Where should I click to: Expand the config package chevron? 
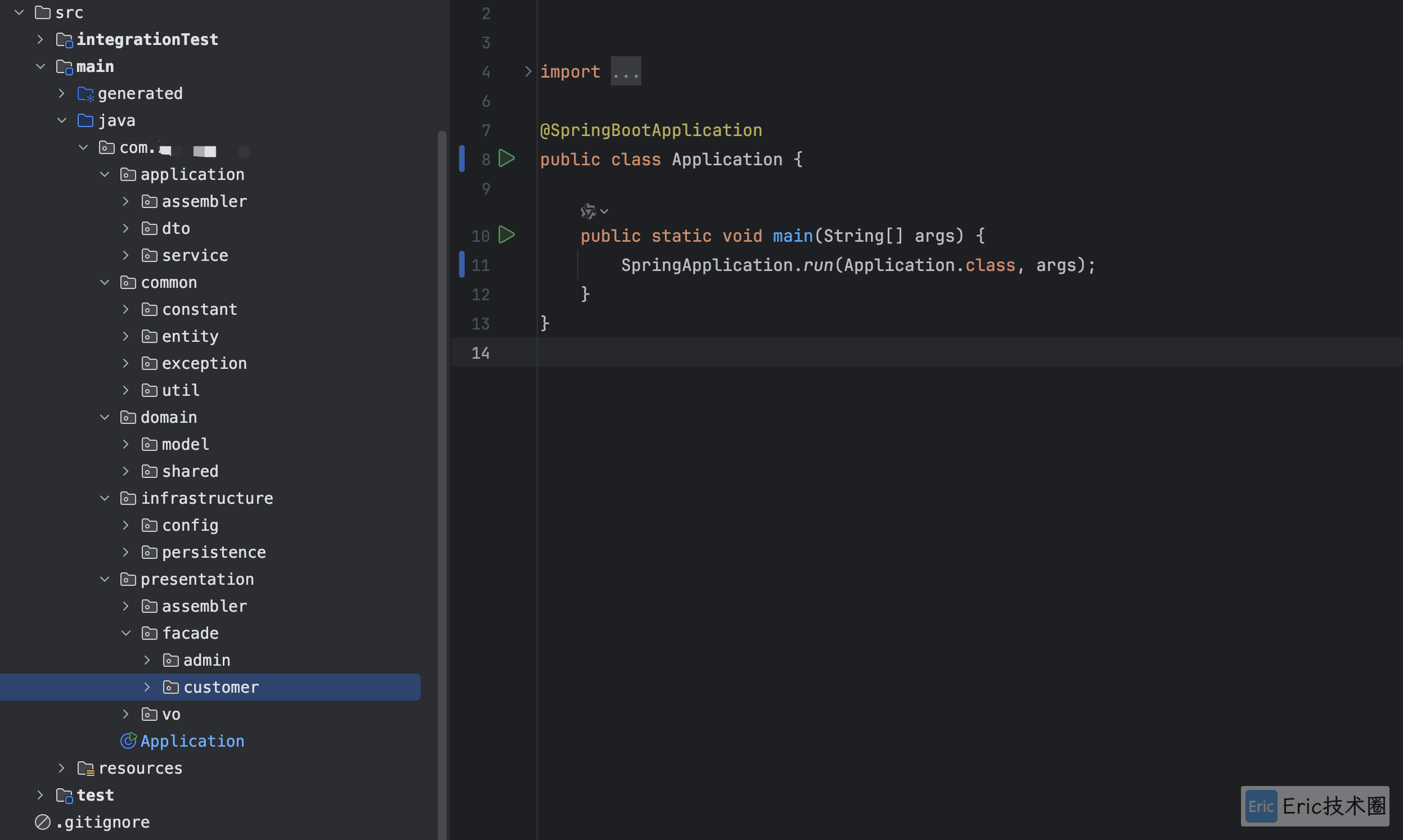coord(125,525)
